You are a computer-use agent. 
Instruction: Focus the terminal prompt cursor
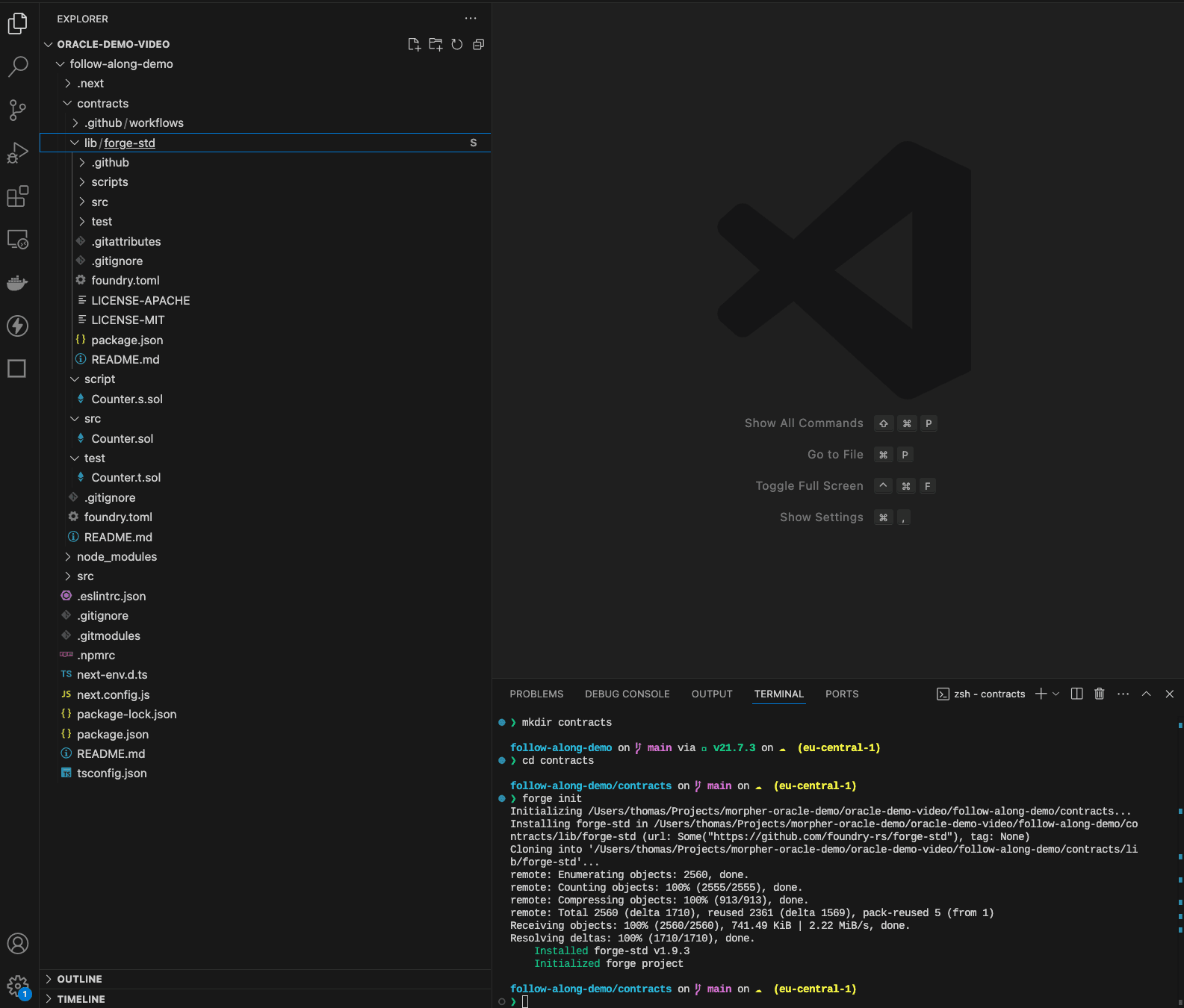pyautogui.click(x=525, y=1001)
